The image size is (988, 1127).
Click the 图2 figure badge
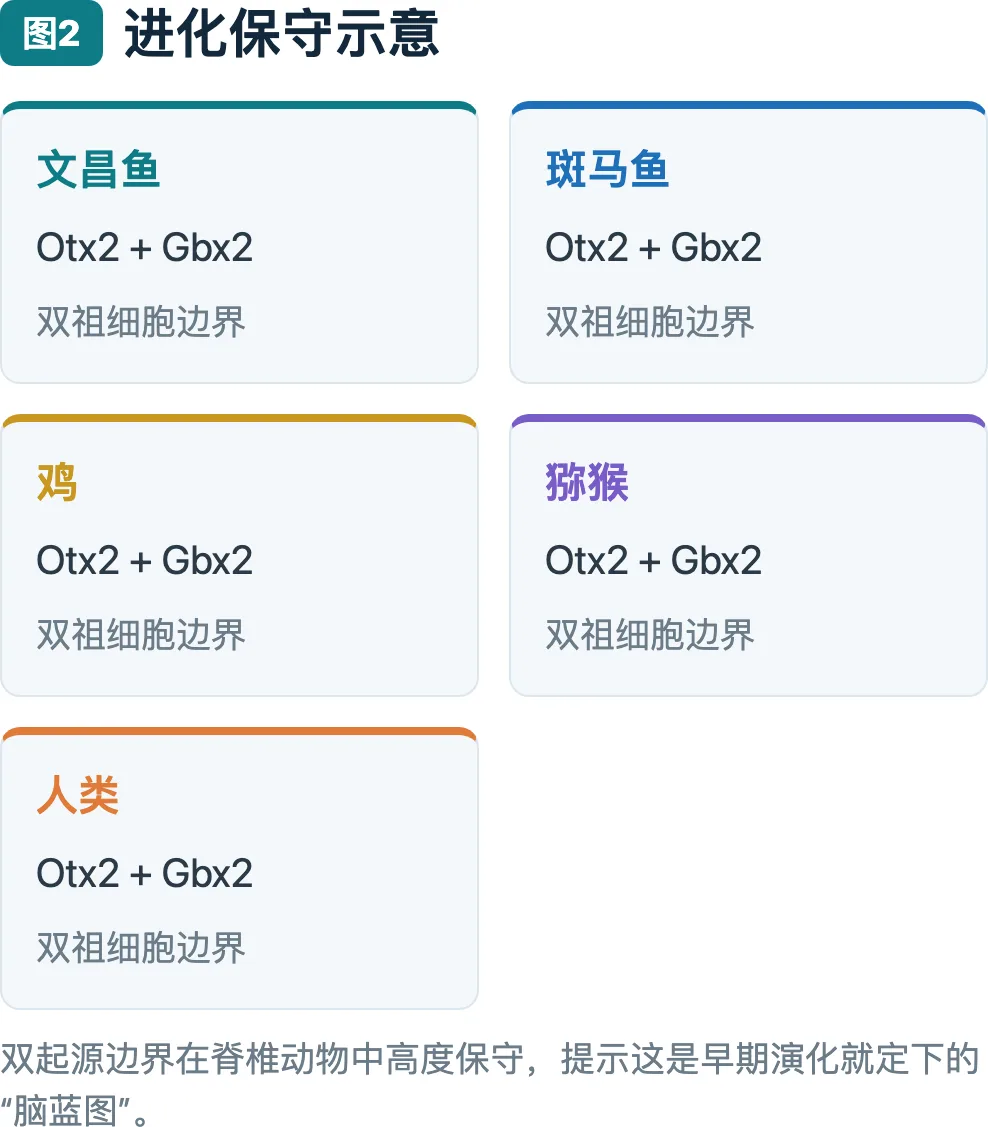click(x=51, y=34)
